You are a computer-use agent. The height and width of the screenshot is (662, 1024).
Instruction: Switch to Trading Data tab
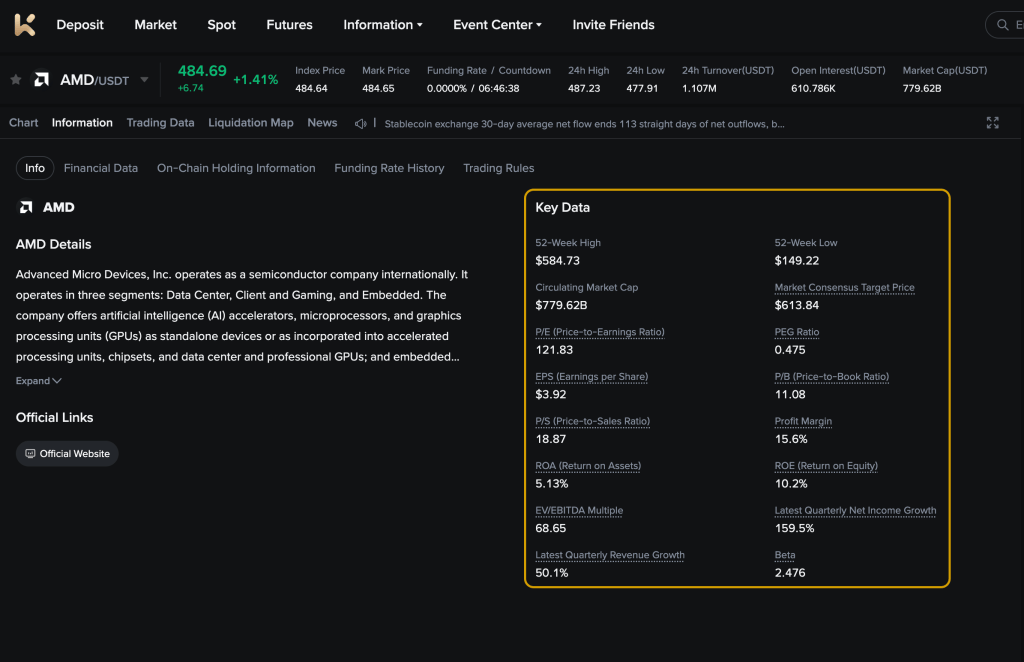coord(160,123)
